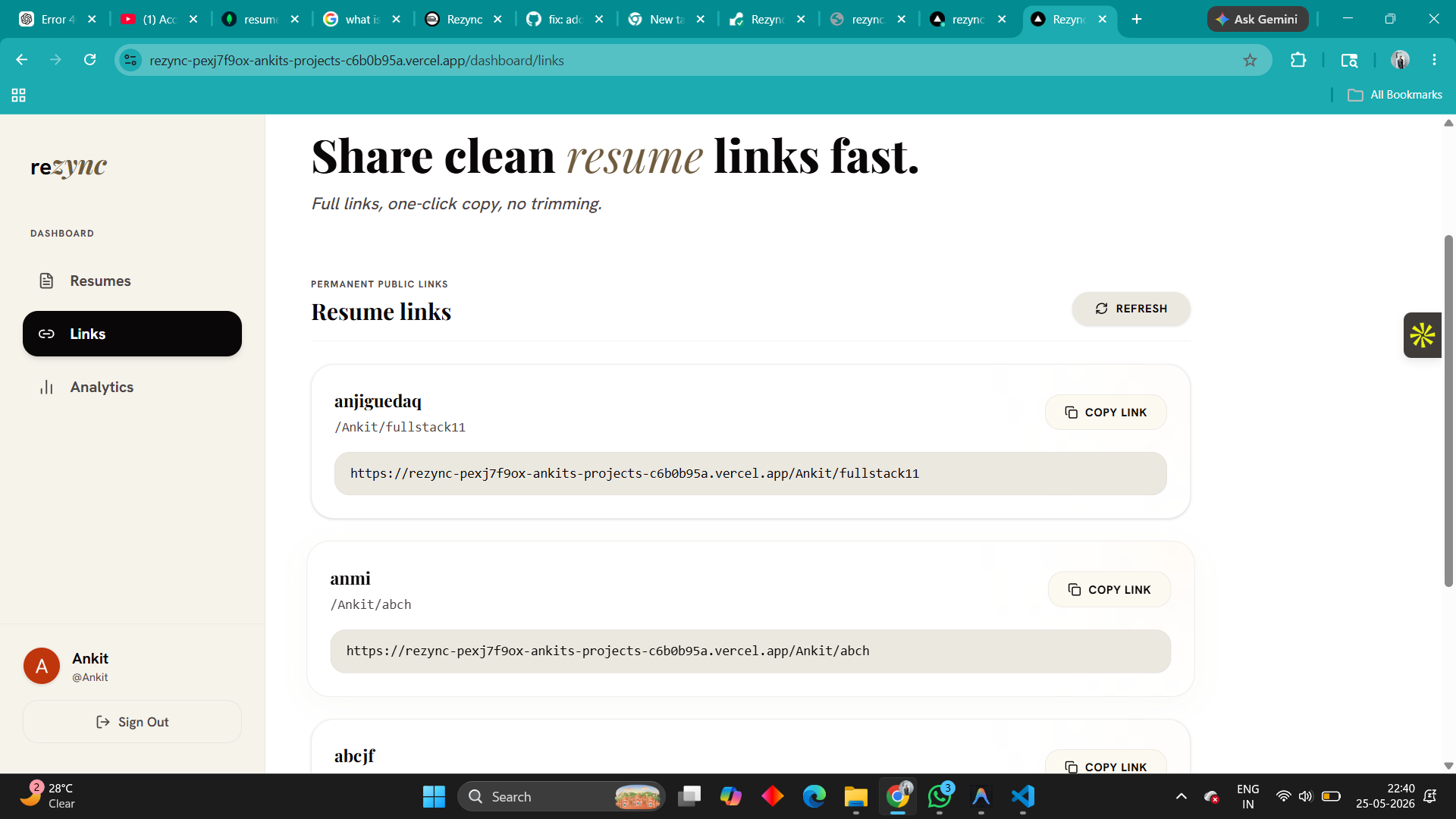
Task: Open the Resumes sidebar item
Action: click(x=132, y=281)
